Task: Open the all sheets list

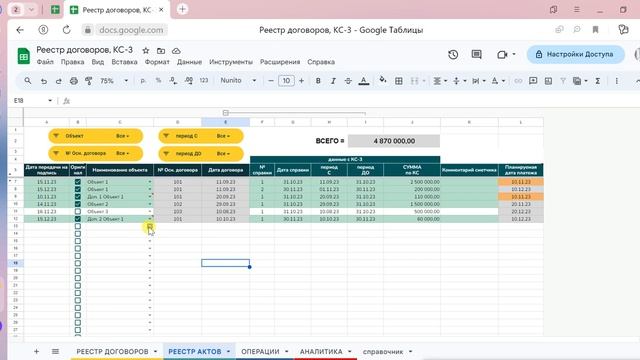Action: [x=55, y=351]
